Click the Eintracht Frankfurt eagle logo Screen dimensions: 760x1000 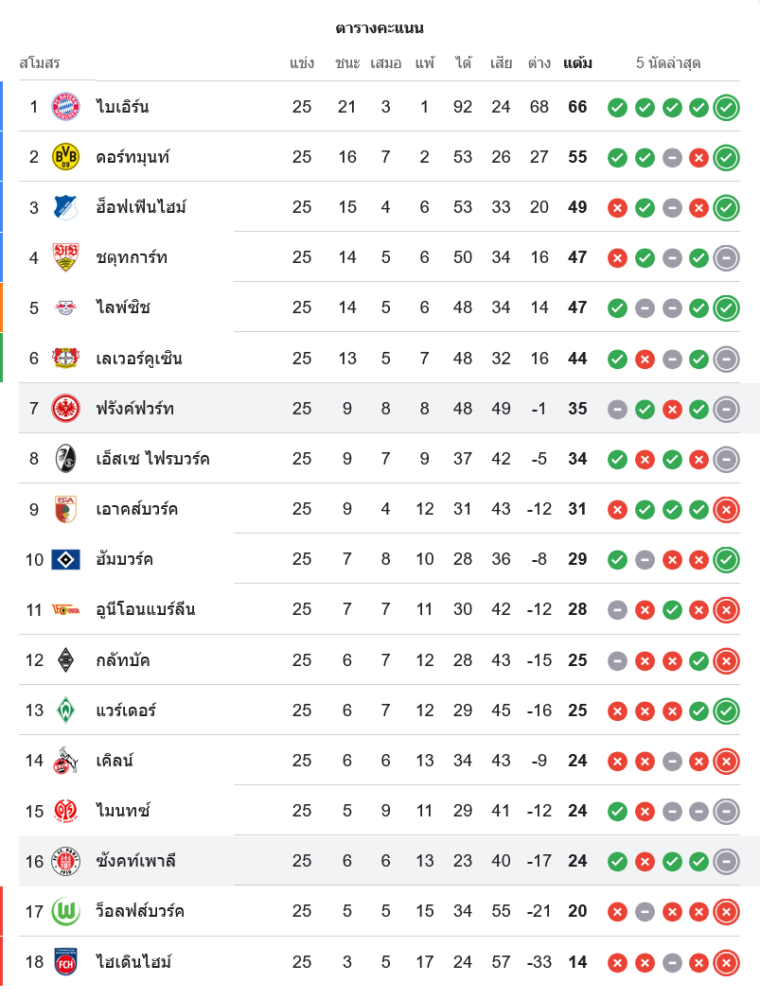66,408
